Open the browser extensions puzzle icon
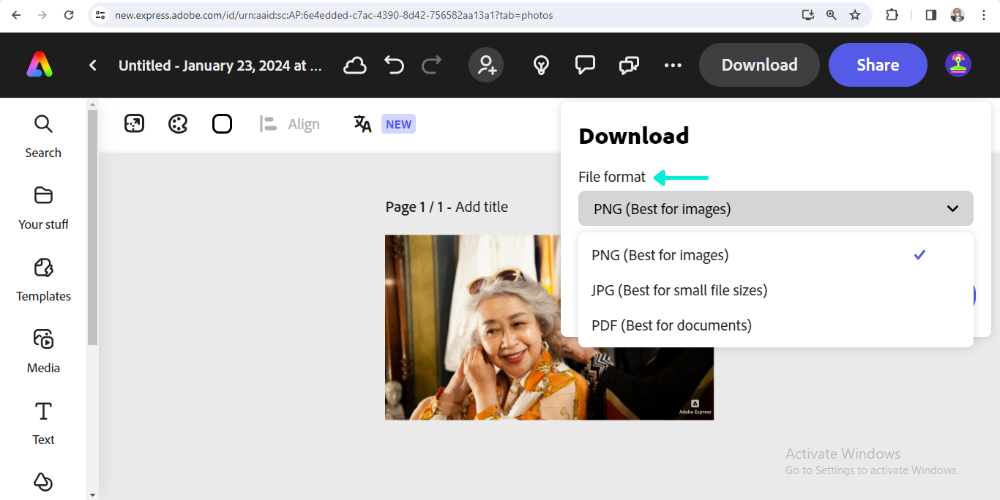The height and width of the screenshot is (500, 1000). coord(892,15)
